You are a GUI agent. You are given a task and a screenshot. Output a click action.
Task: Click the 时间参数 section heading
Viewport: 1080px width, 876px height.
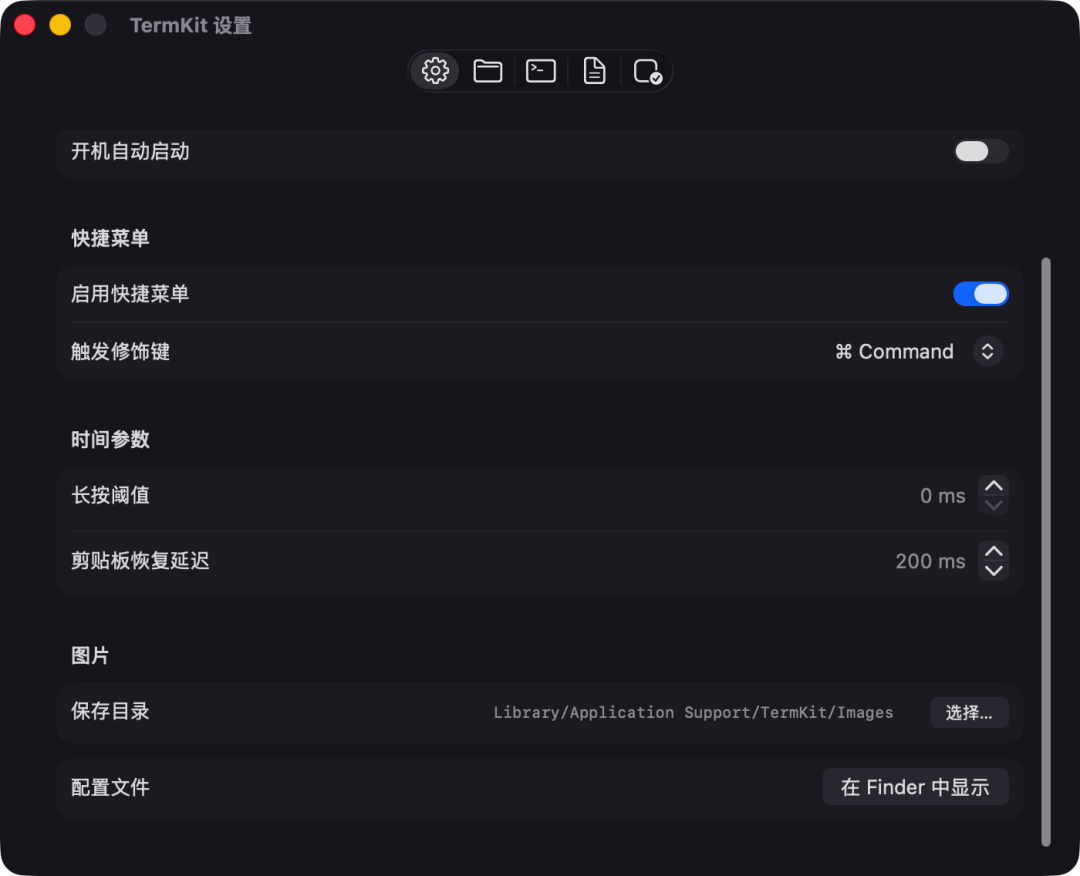point(110,439)
